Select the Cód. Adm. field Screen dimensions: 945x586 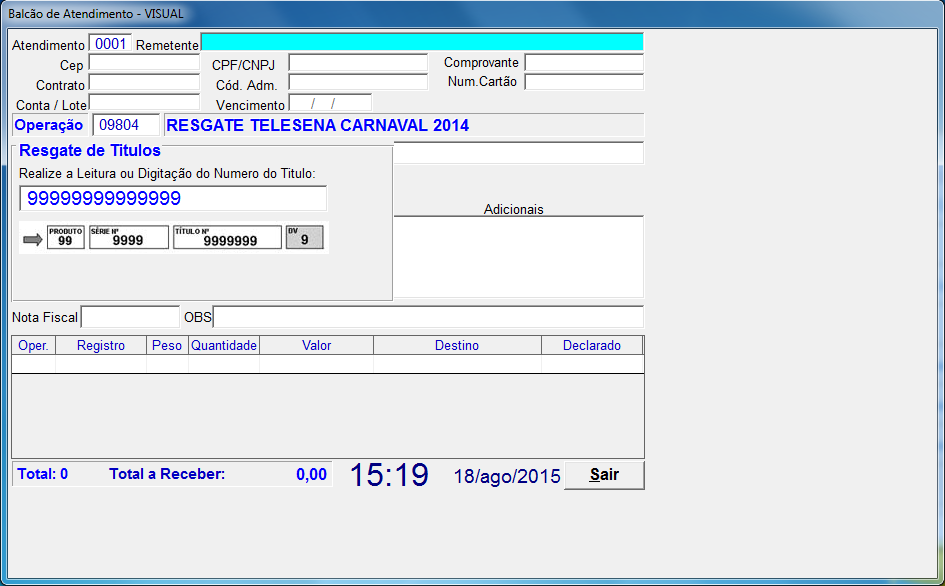pos(358,83)
